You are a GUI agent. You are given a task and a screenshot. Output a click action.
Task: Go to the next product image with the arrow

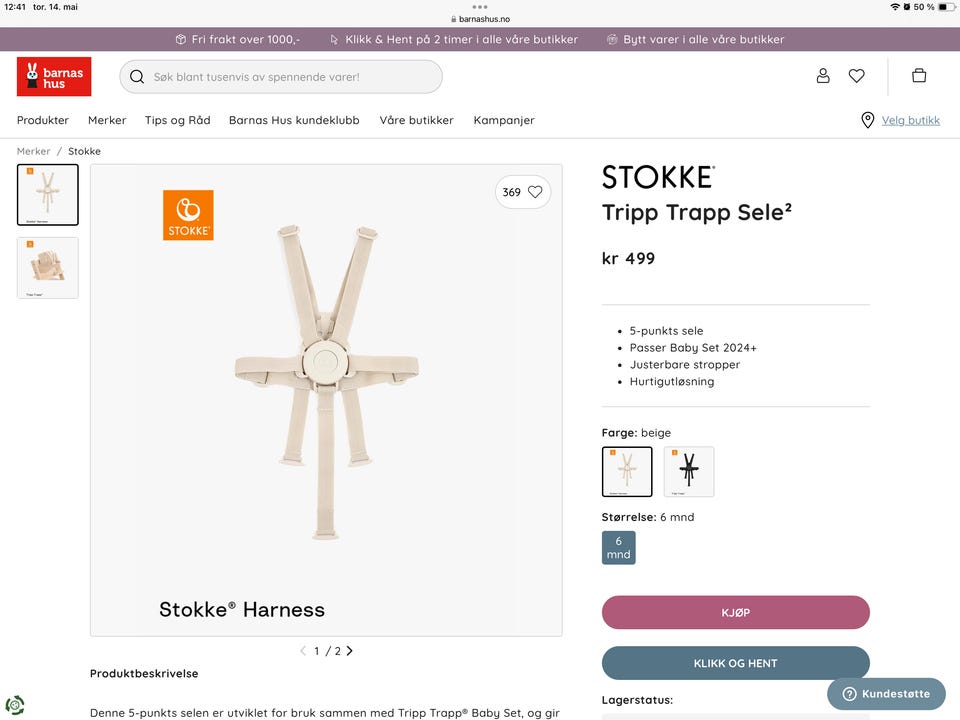pyautogui.click(x=350, y=651)
